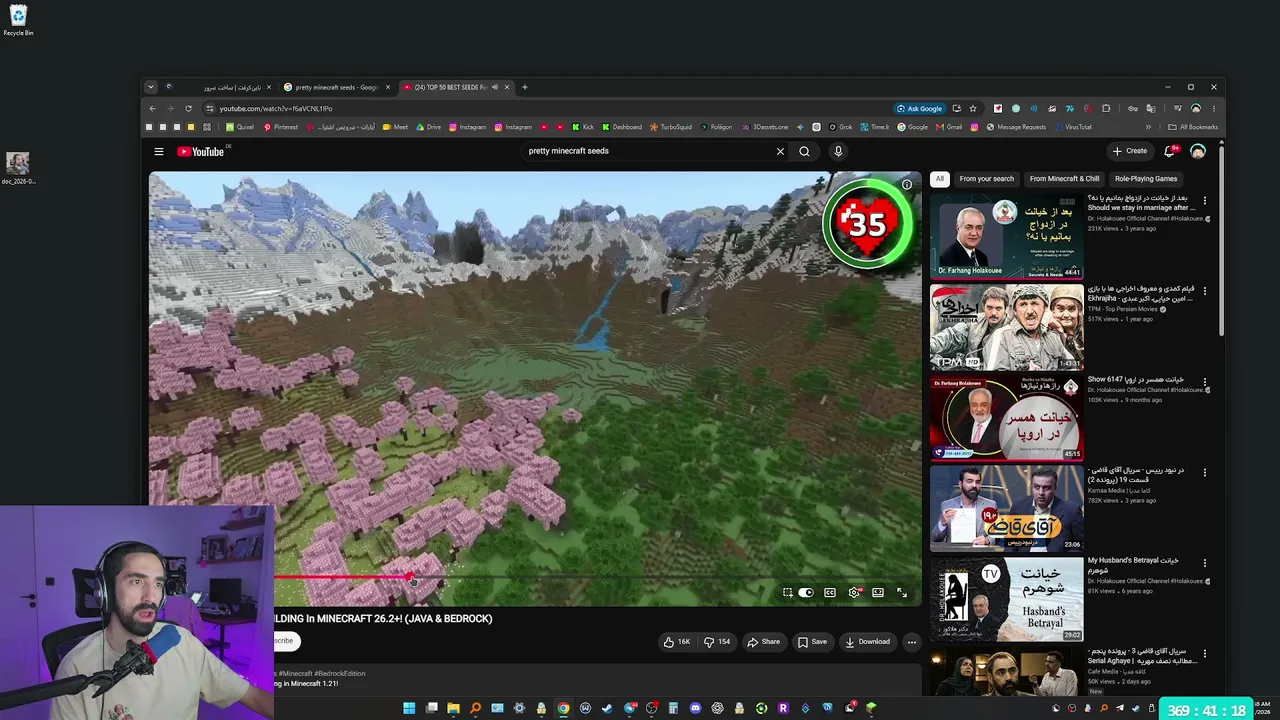The width and height of the screenshot is (1280, 720).
Task: Close the 'TOP 50 BEST SEEDS' tab
Action: click(x=507, y=87)
